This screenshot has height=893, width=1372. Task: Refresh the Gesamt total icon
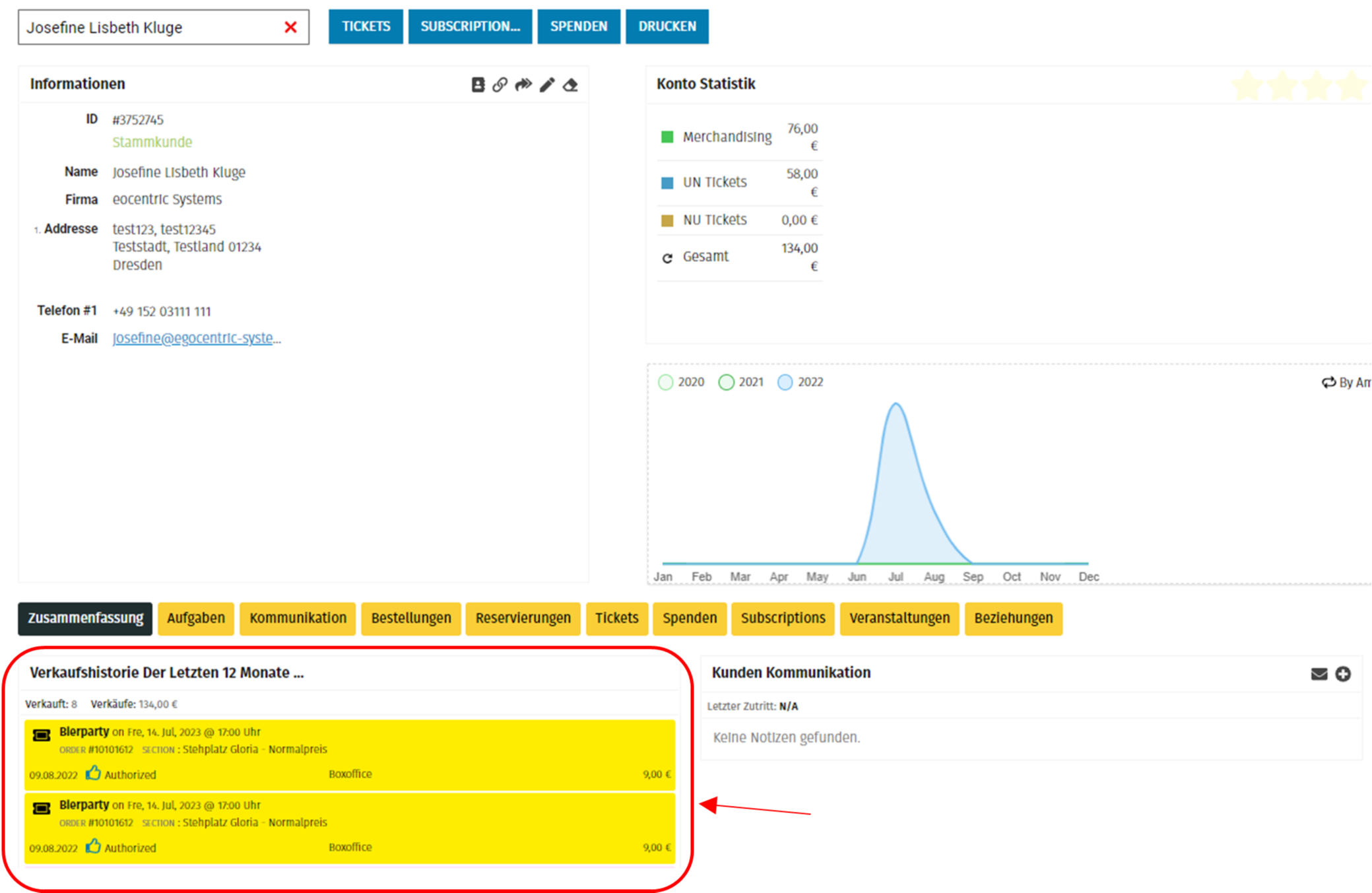coord(667,257)
